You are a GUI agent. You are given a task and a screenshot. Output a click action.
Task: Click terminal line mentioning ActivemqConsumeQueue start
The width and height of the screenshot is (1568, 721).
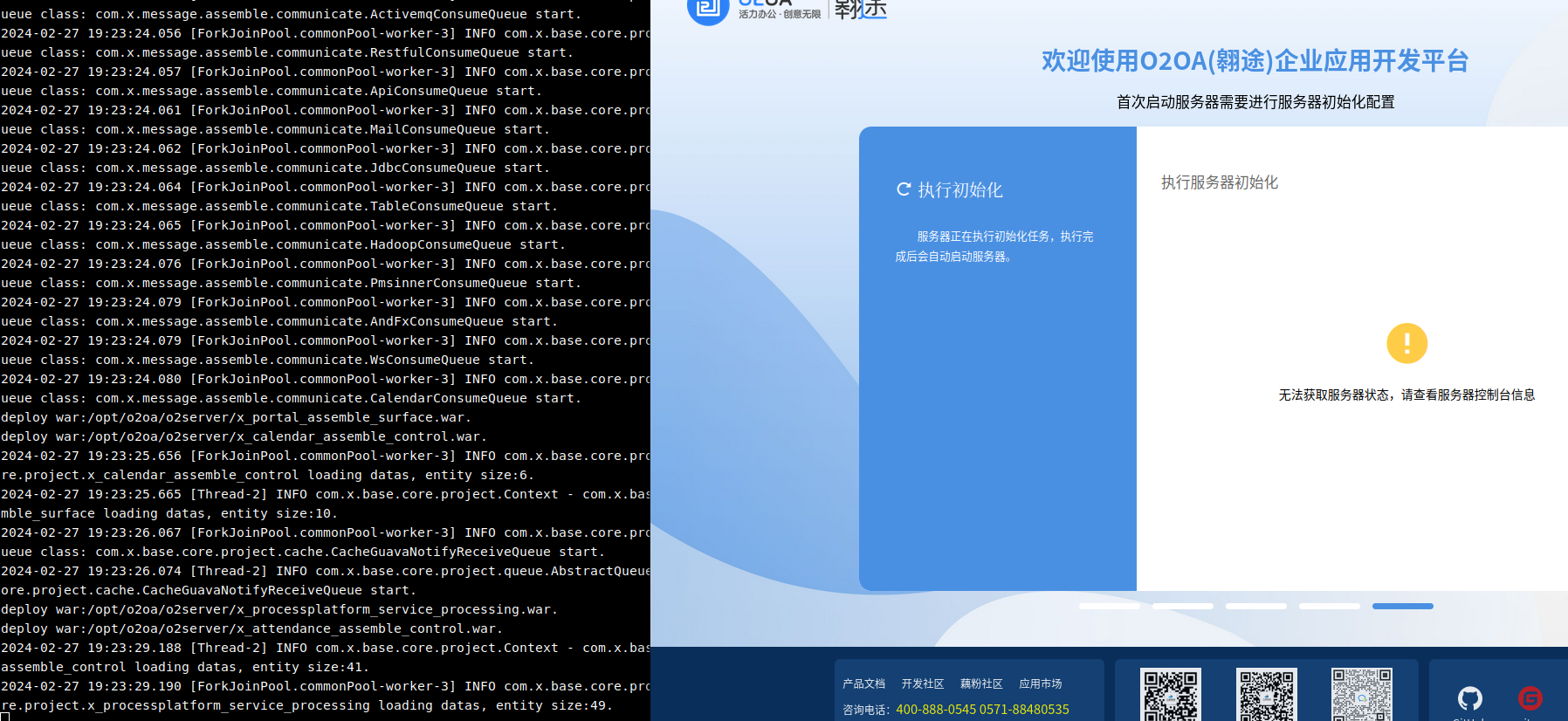pos(291,14)
